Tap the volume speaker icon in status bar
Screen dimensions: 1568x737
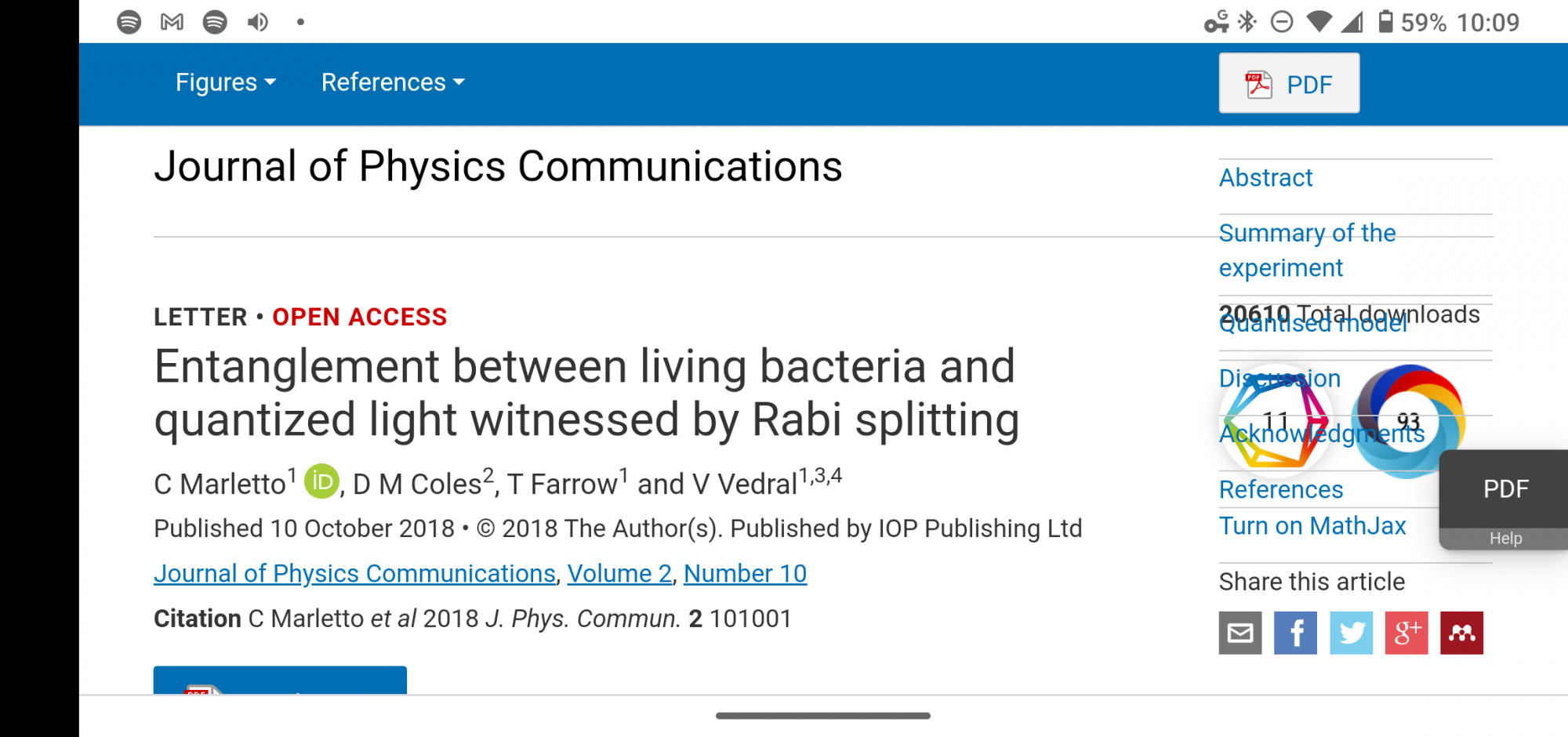257,22
